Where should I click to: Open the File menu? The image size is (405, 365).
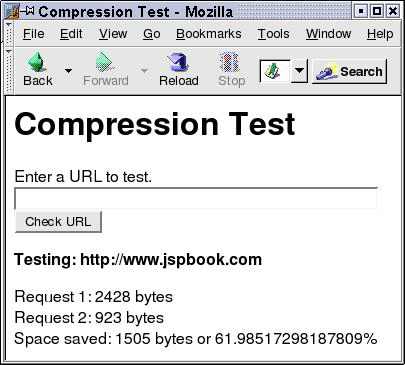33,34
